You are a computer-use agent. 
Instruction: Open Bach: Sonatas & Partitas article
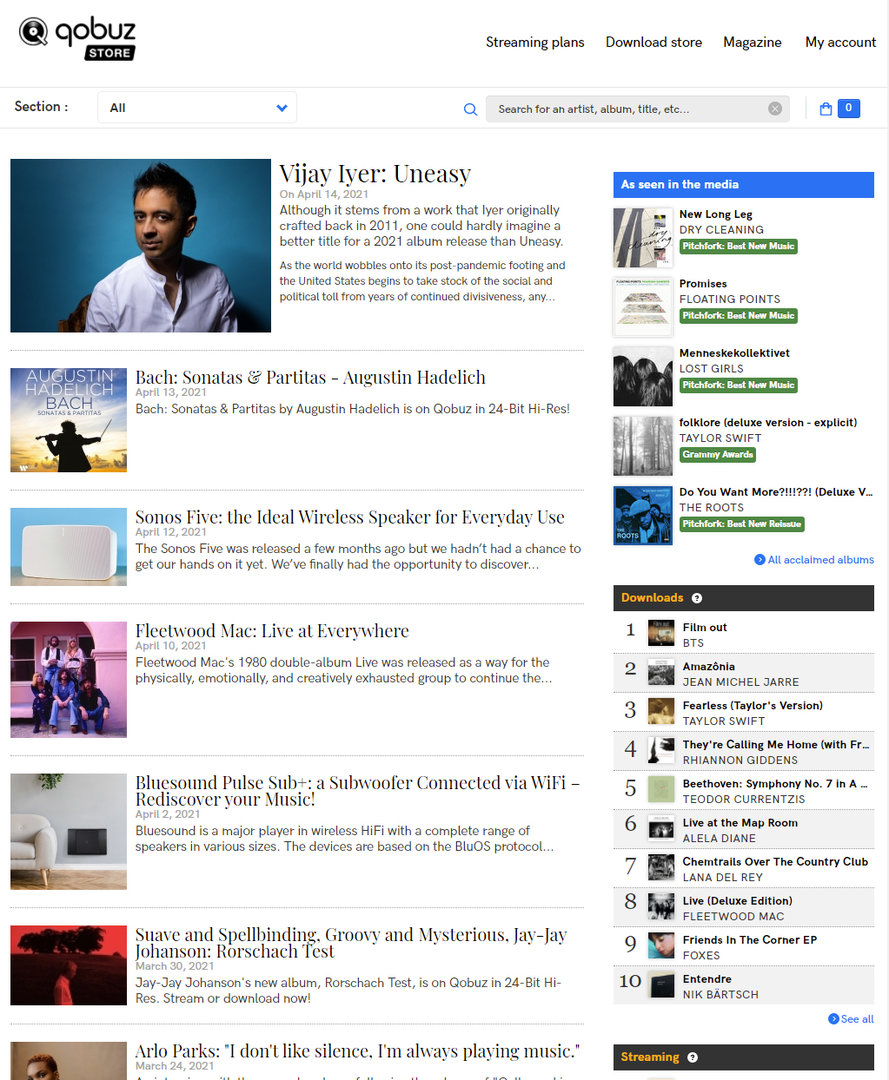pyautogui.click(x=310, y=377)
